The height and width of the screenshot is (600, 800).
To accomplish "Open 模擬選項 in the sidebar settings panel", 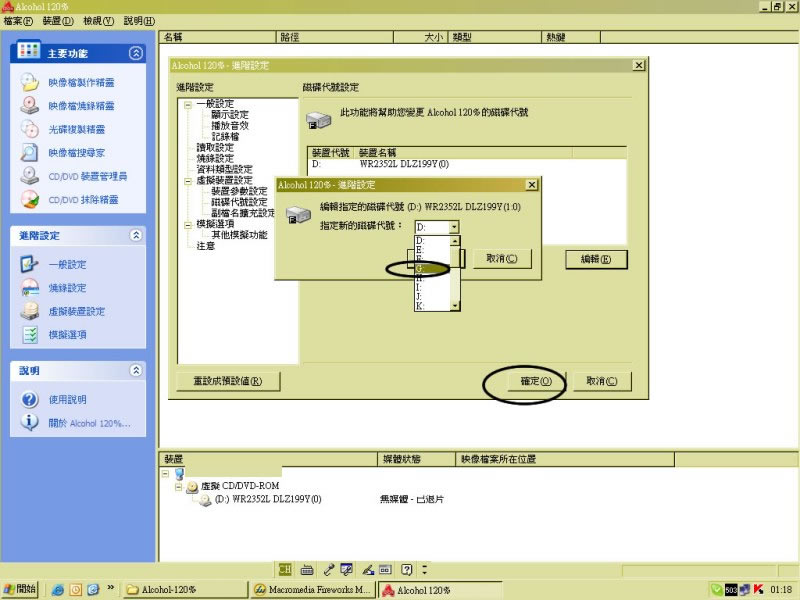I will tap(67, 335).
